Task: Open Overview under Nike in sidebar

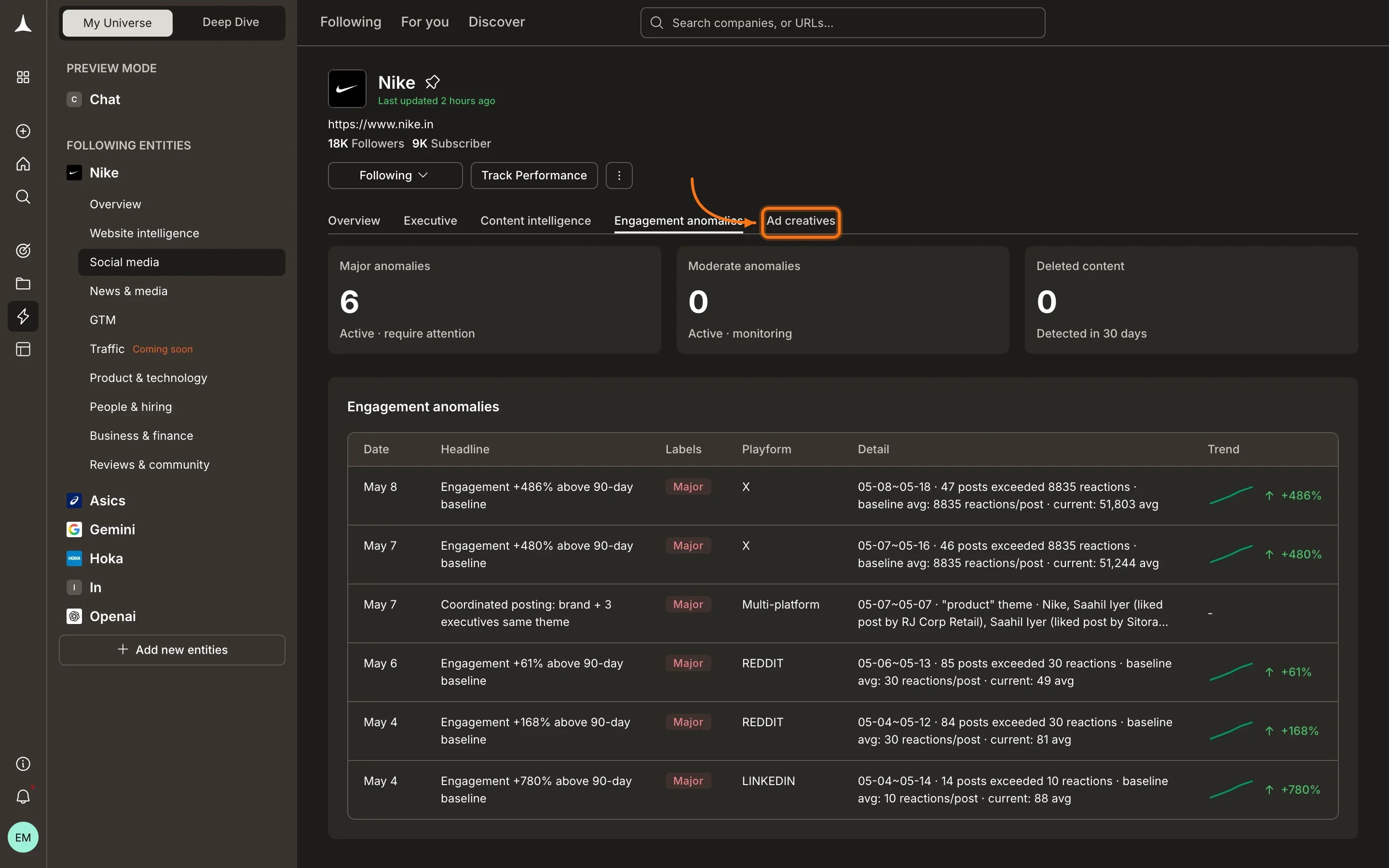Action: tap(115, 204)
